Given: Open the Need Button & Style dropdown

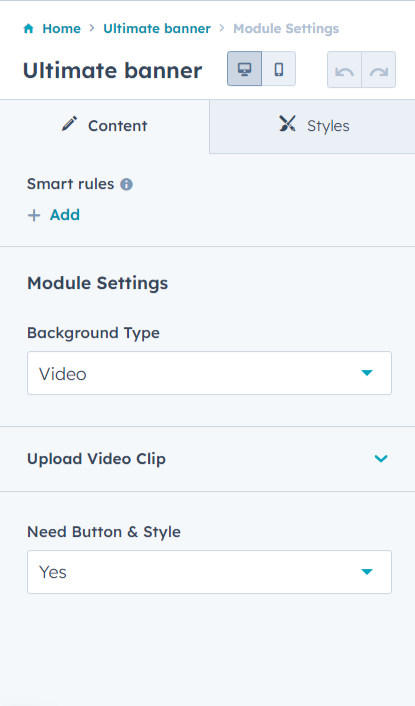Looking at the screenshot, I should click(x=209, y=572).
